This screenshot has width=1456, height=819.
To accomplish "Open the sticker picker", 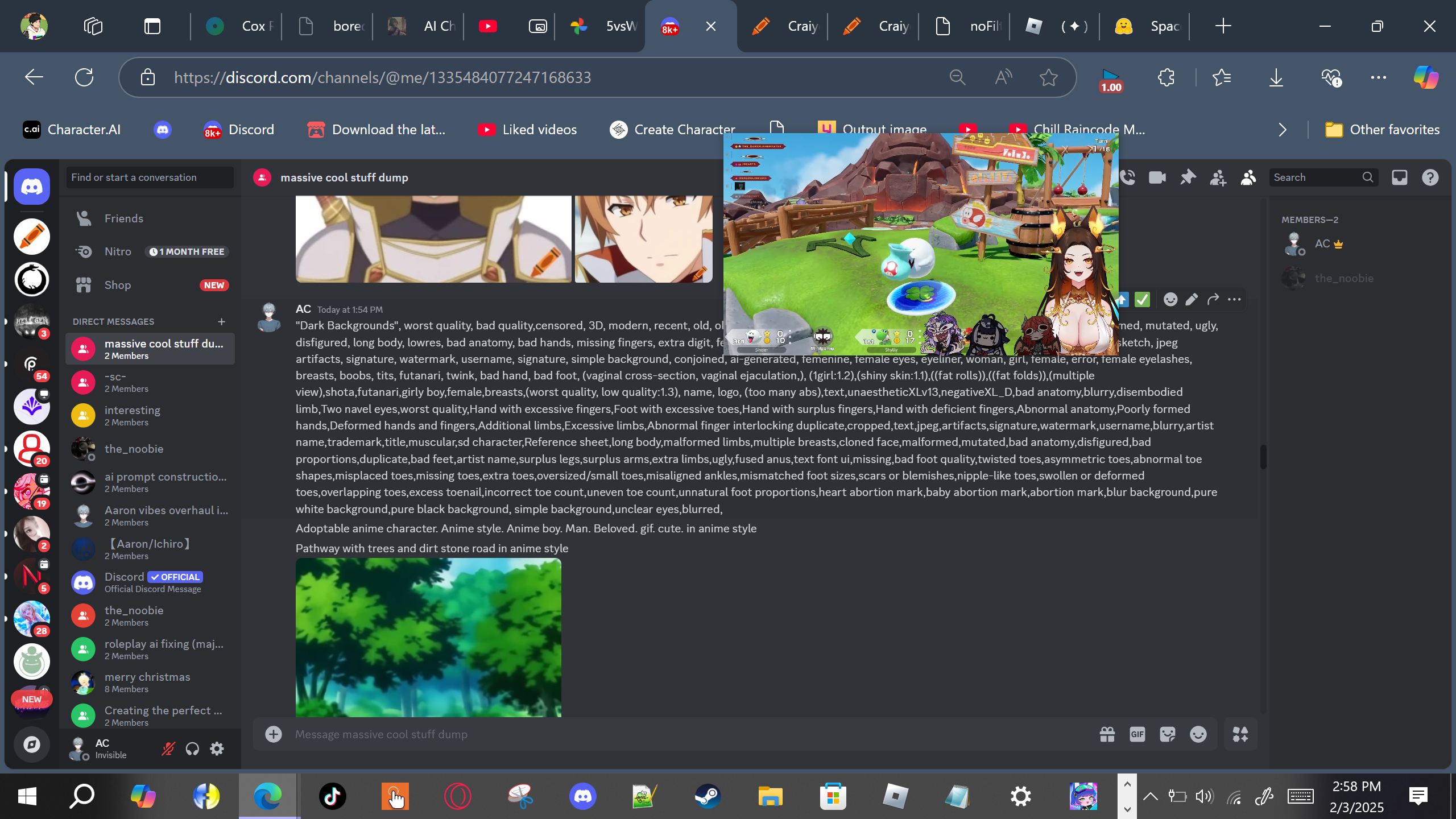I will pyautogui.click(x=1168, y=734).
